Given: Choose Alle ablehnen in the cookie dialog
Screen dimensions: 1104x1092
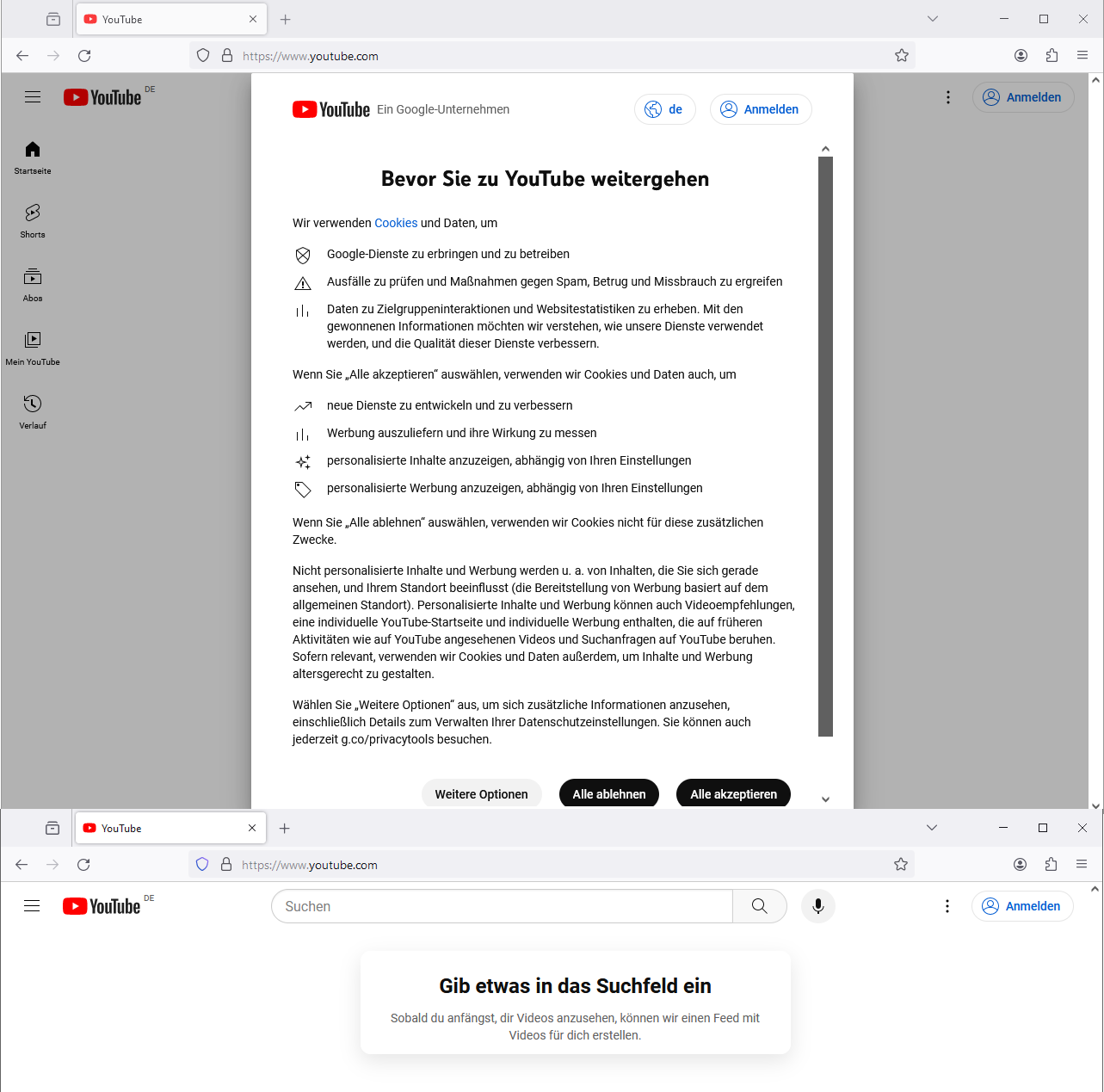Looking at the screenshot, I should click(x=609, y=794).
